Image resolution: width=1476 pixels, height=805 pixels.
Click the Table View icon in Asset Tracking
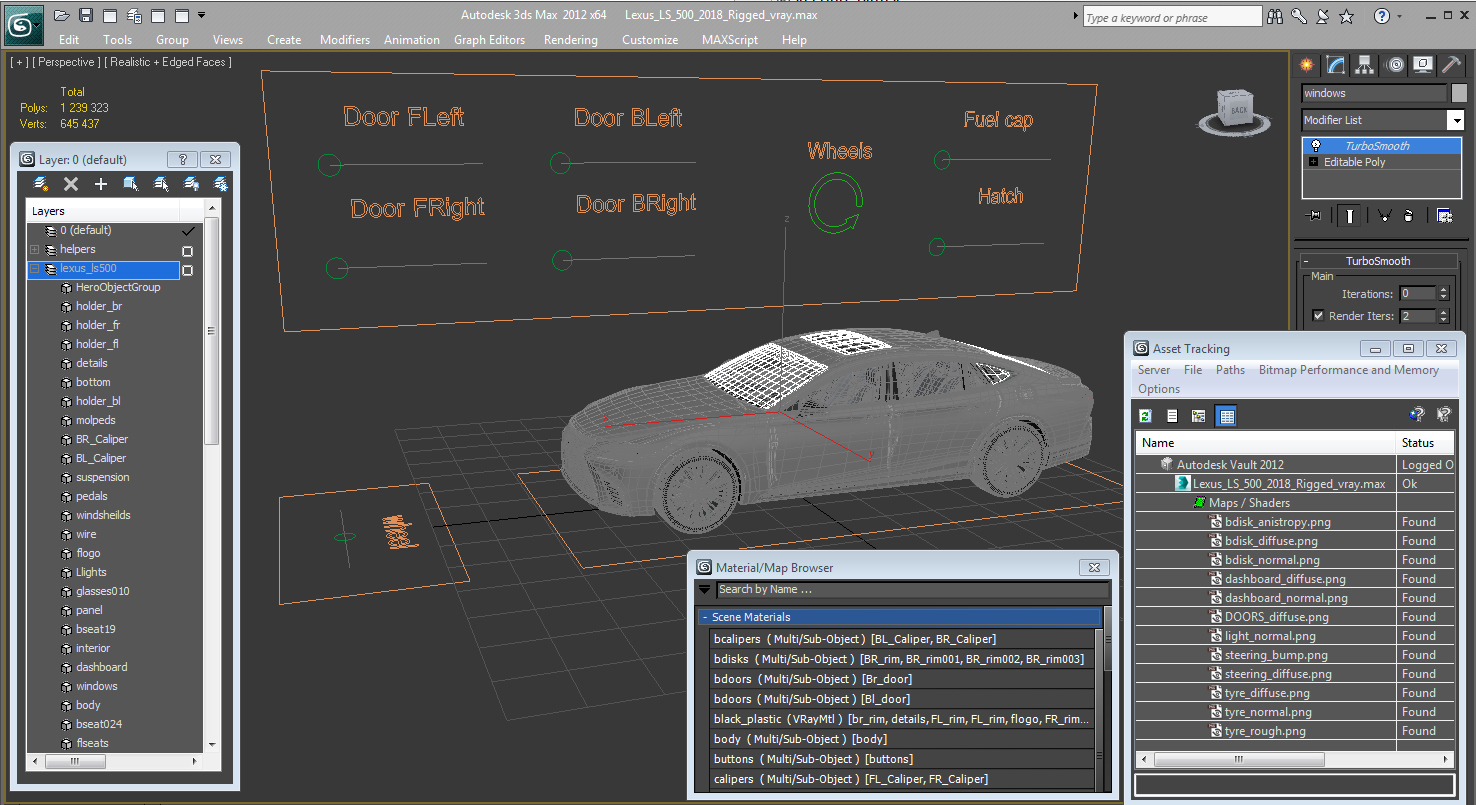pyautogui.click(x=1226, y=416)
